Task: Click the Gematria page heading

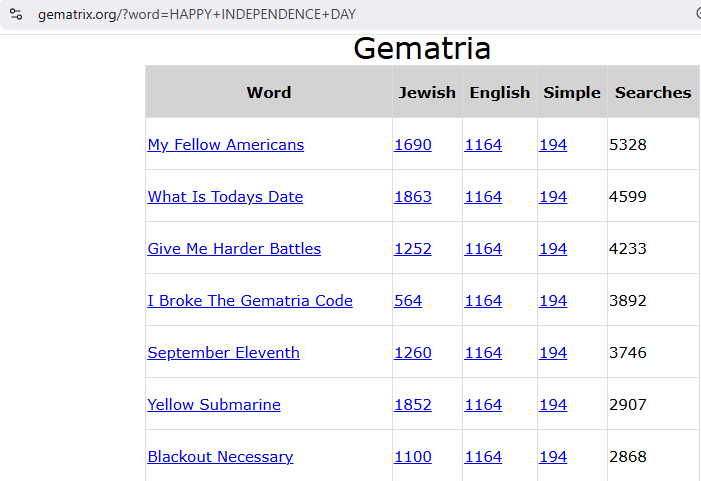Action: (422, 48)
